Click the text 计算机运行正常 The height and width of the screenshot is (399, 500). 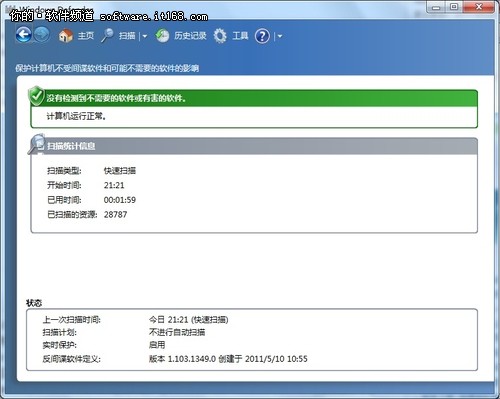(76, 116)
